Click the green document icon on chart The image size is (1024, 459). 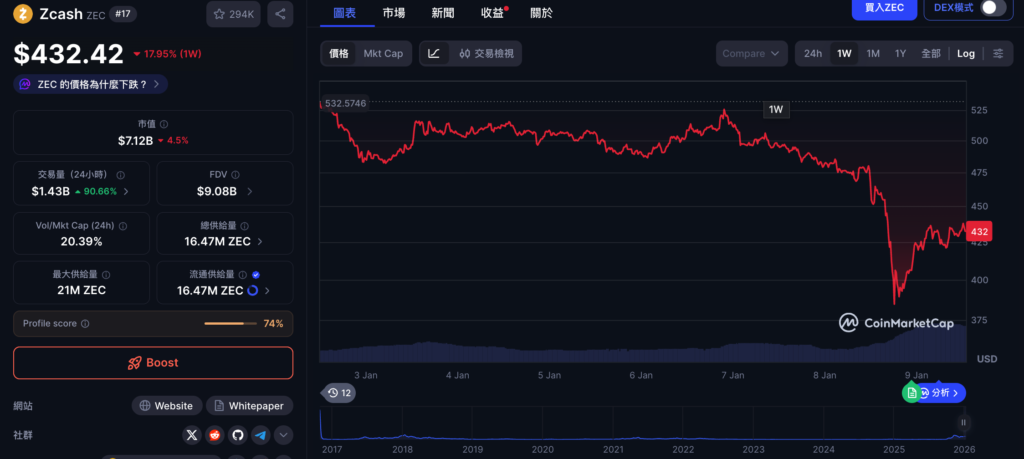[x=911, y=393]
